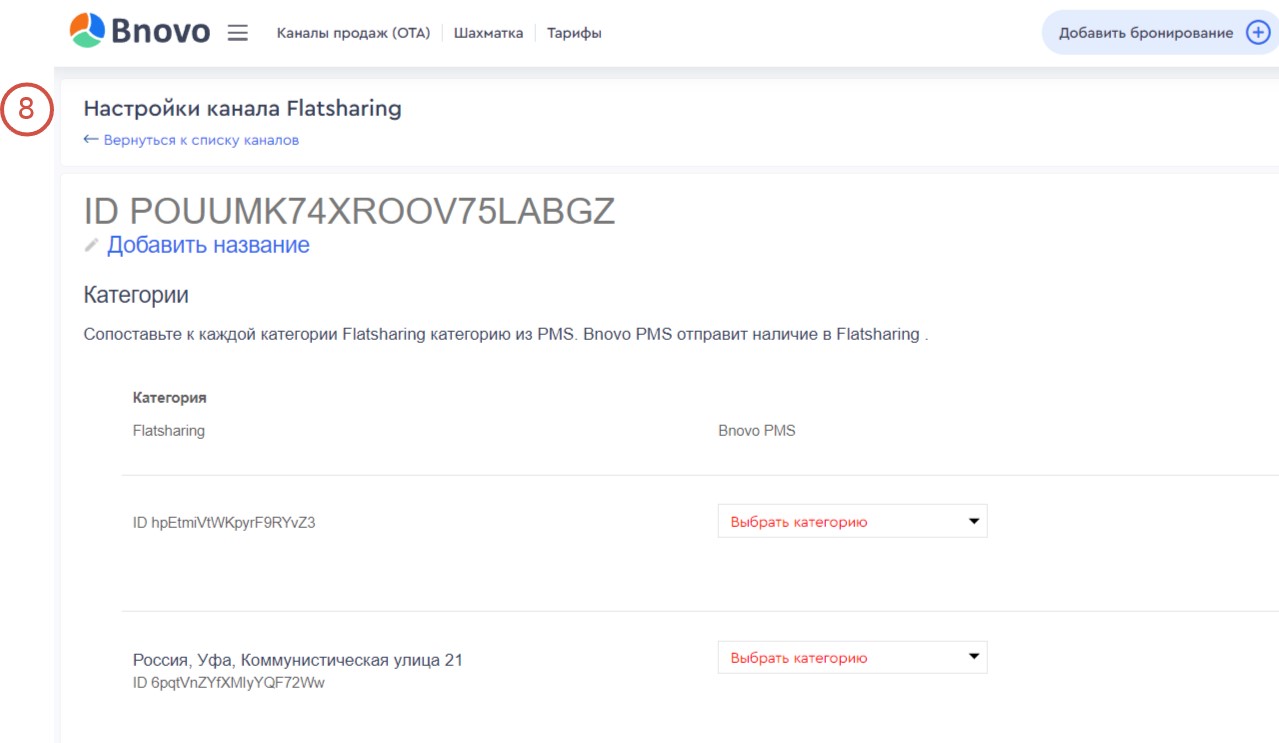Expand Выбрать категорию dropdown for ID hpEtmiVtWKpyrF9RYvZ3
This screenshot has height=743, width=1279.
pos(852,521)
